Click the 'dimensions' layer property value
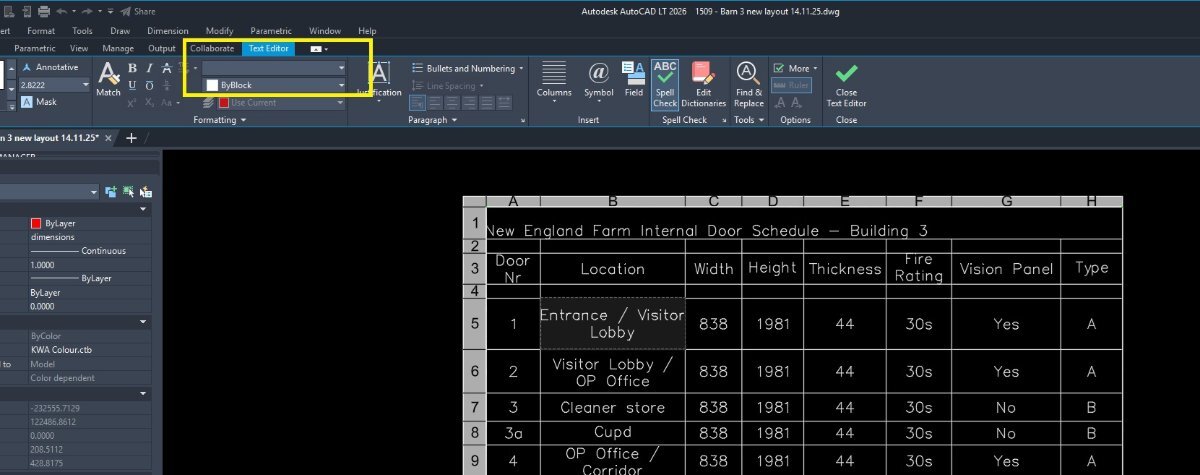This screenshot has height=475, width=1200. point(52,237)
